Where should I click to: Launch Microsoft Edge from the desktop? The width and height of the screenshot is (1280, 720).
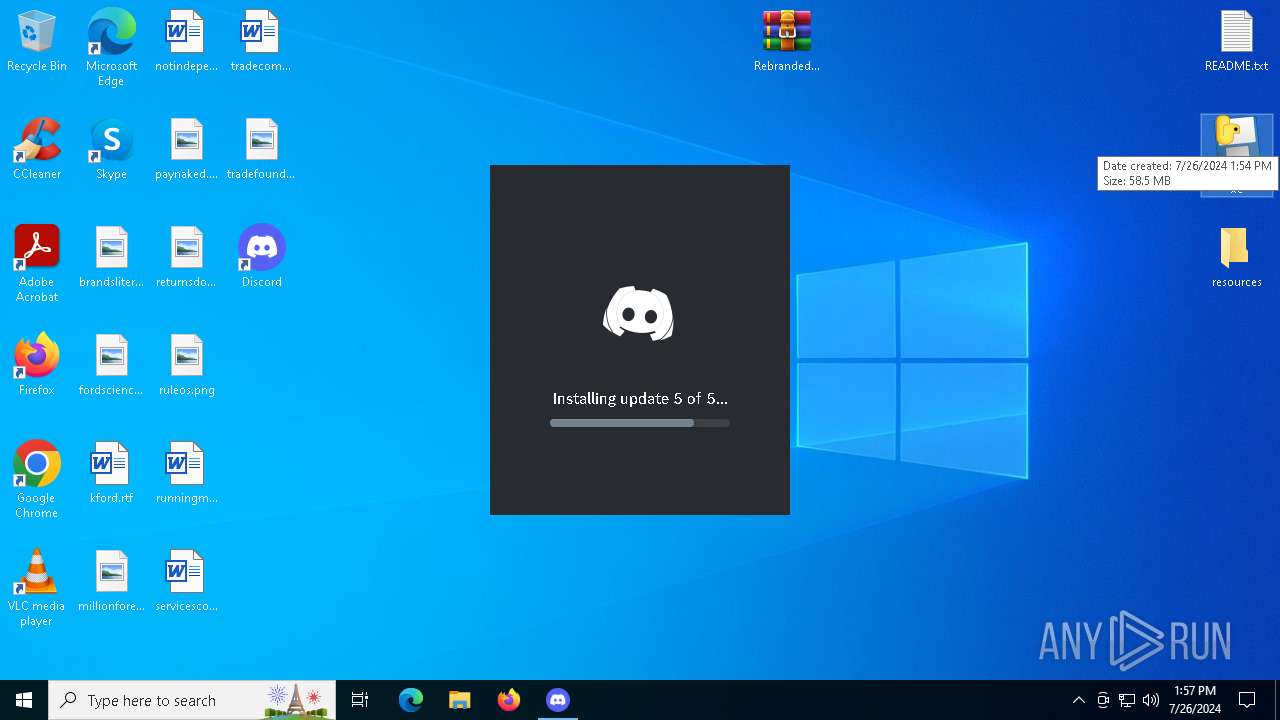111,48
